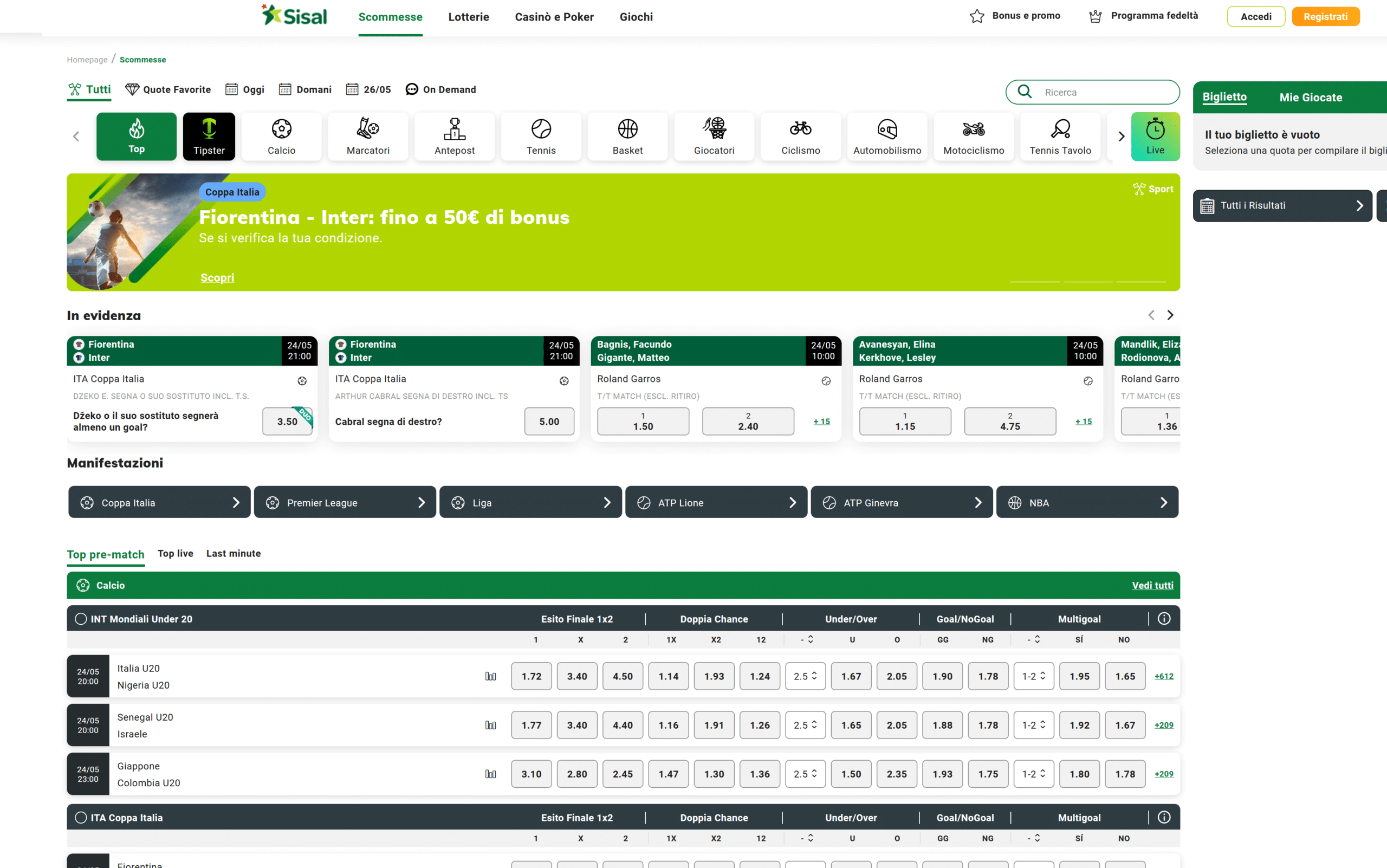Select the Basket sport icon
The height and width of the screenshot is (868, 1387).
(x=627, y=136)
